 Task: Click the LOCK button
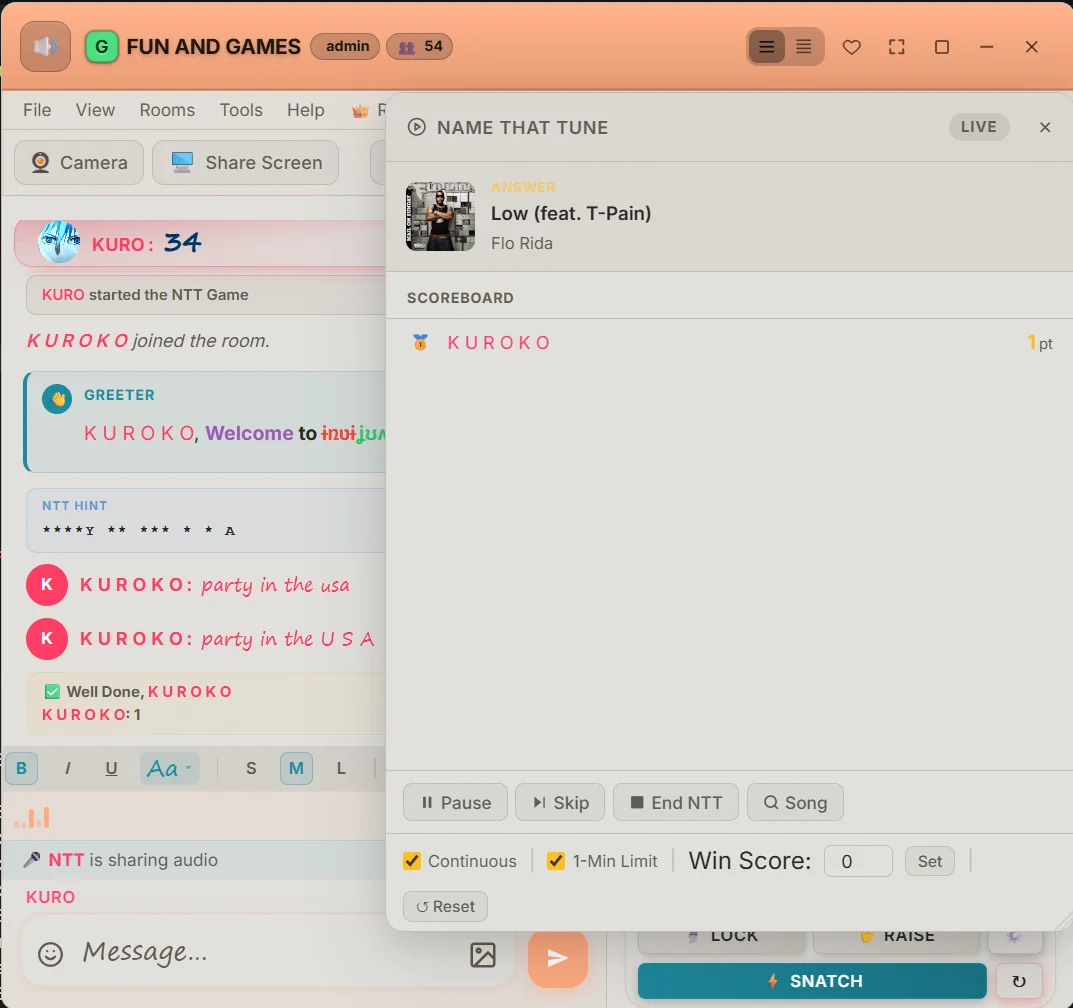721,938
